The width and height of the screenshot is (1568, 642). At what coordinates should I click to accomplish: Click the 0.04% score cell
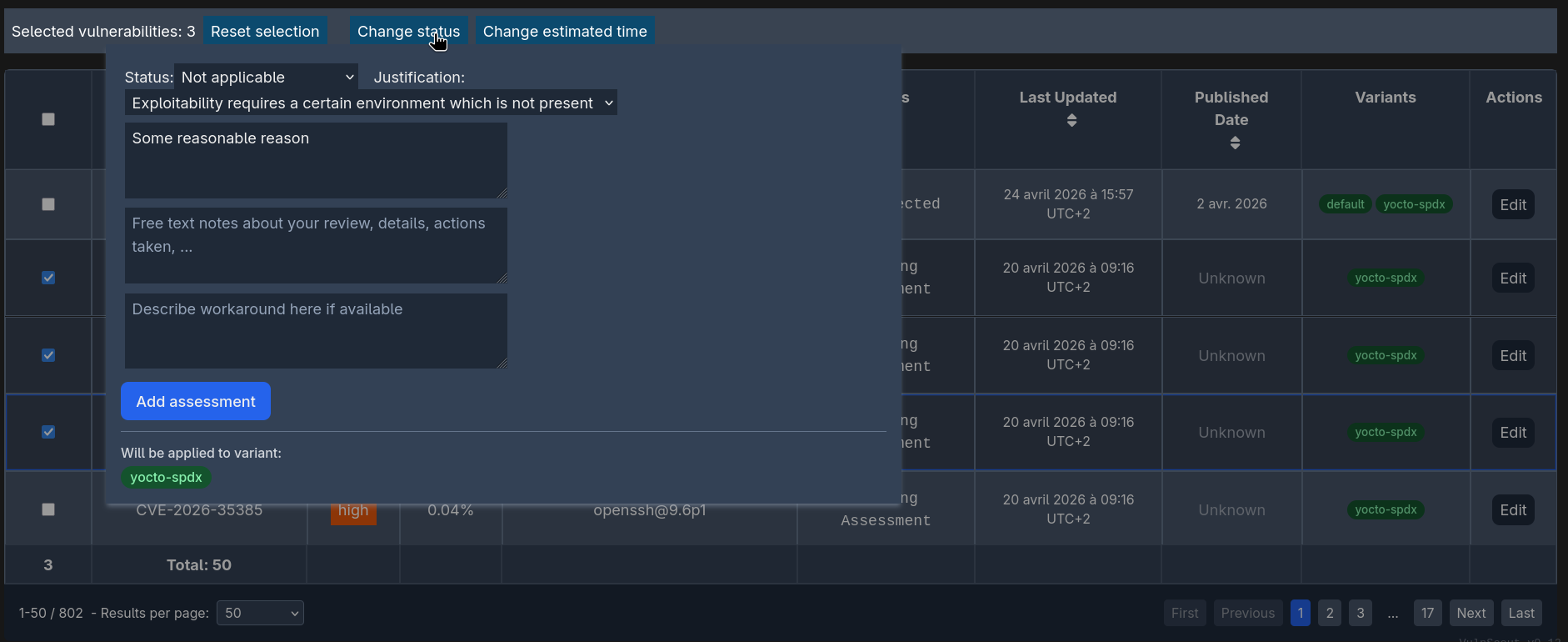[x=451, y=509]
